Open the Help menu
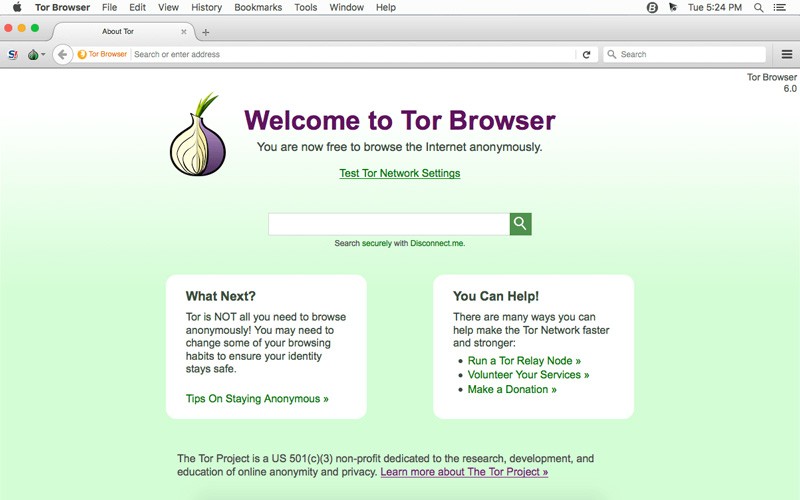Viewport: 800px width, 500px height. (x=386, y=7)
